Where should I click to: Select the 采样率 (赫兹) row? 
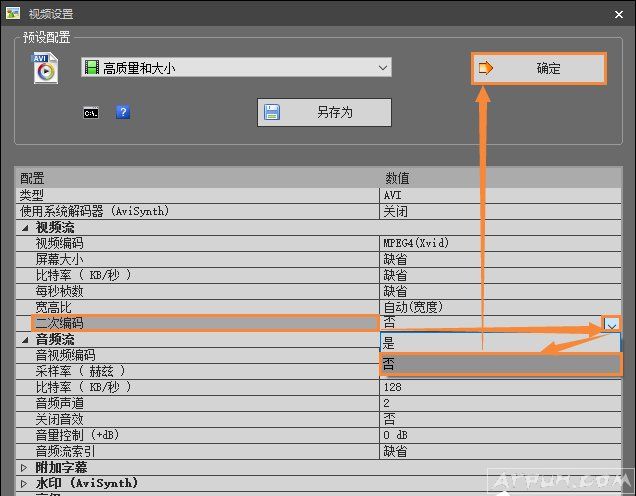198,371
